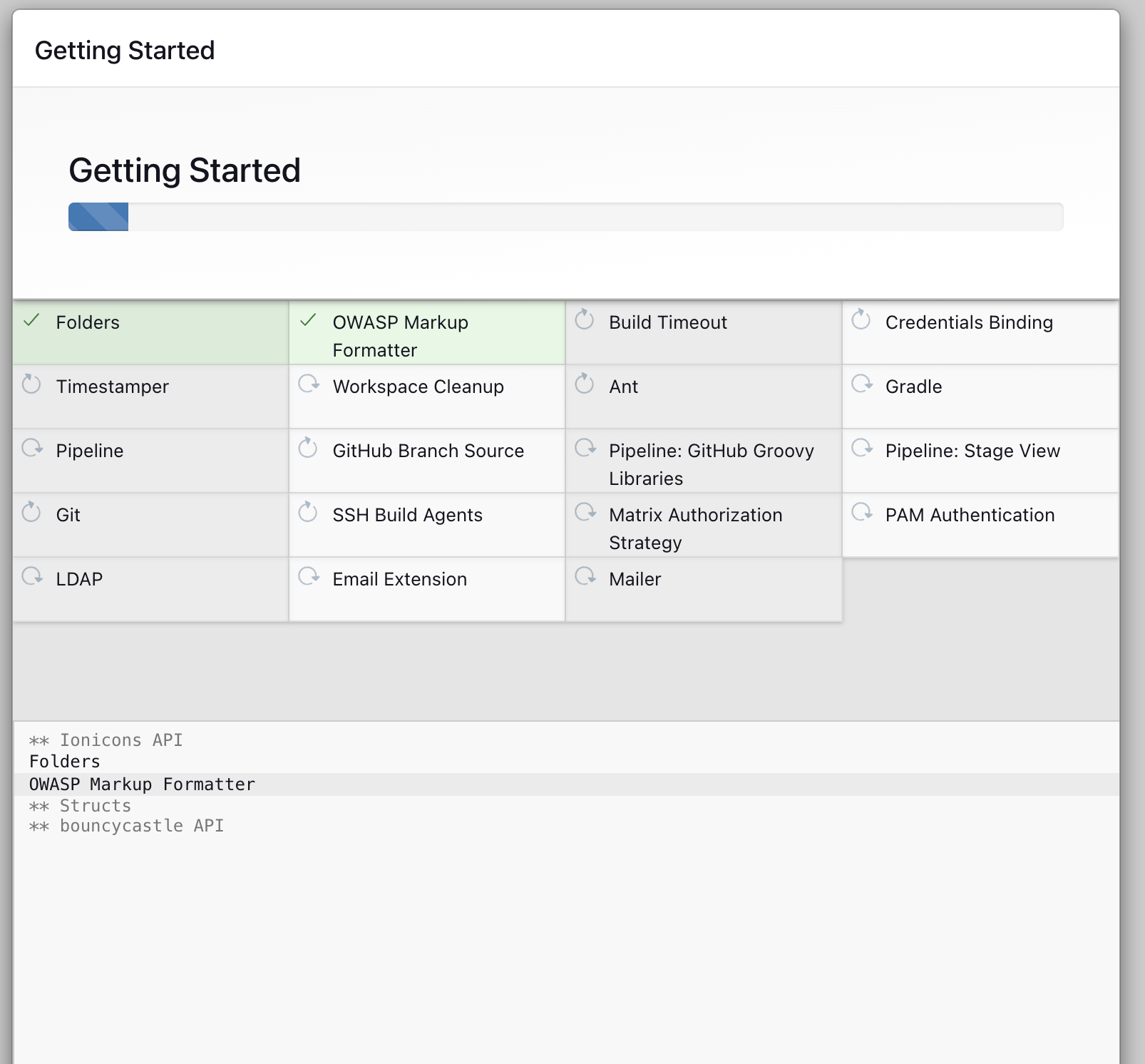Select the Matrix Authorization Strategy label
Screen dimensions: 1145x1064
[x=696, y=528]
